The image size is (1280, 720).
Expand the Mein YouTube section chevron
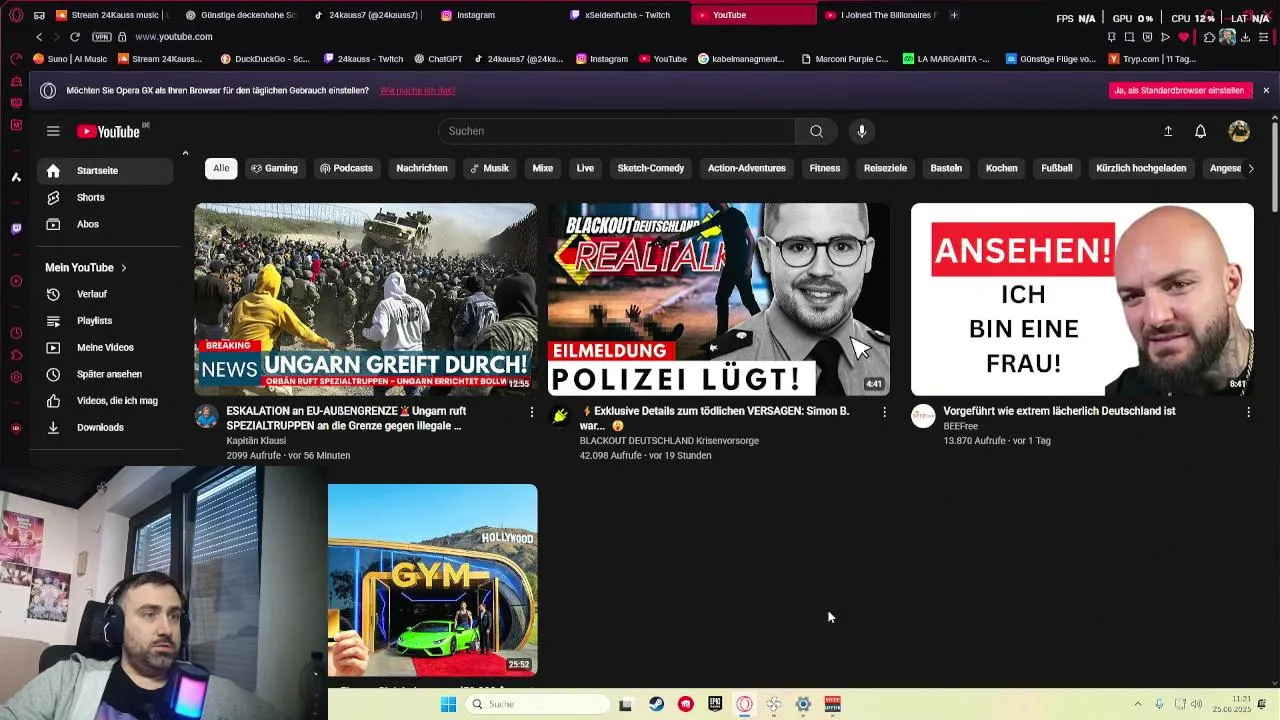124,268
